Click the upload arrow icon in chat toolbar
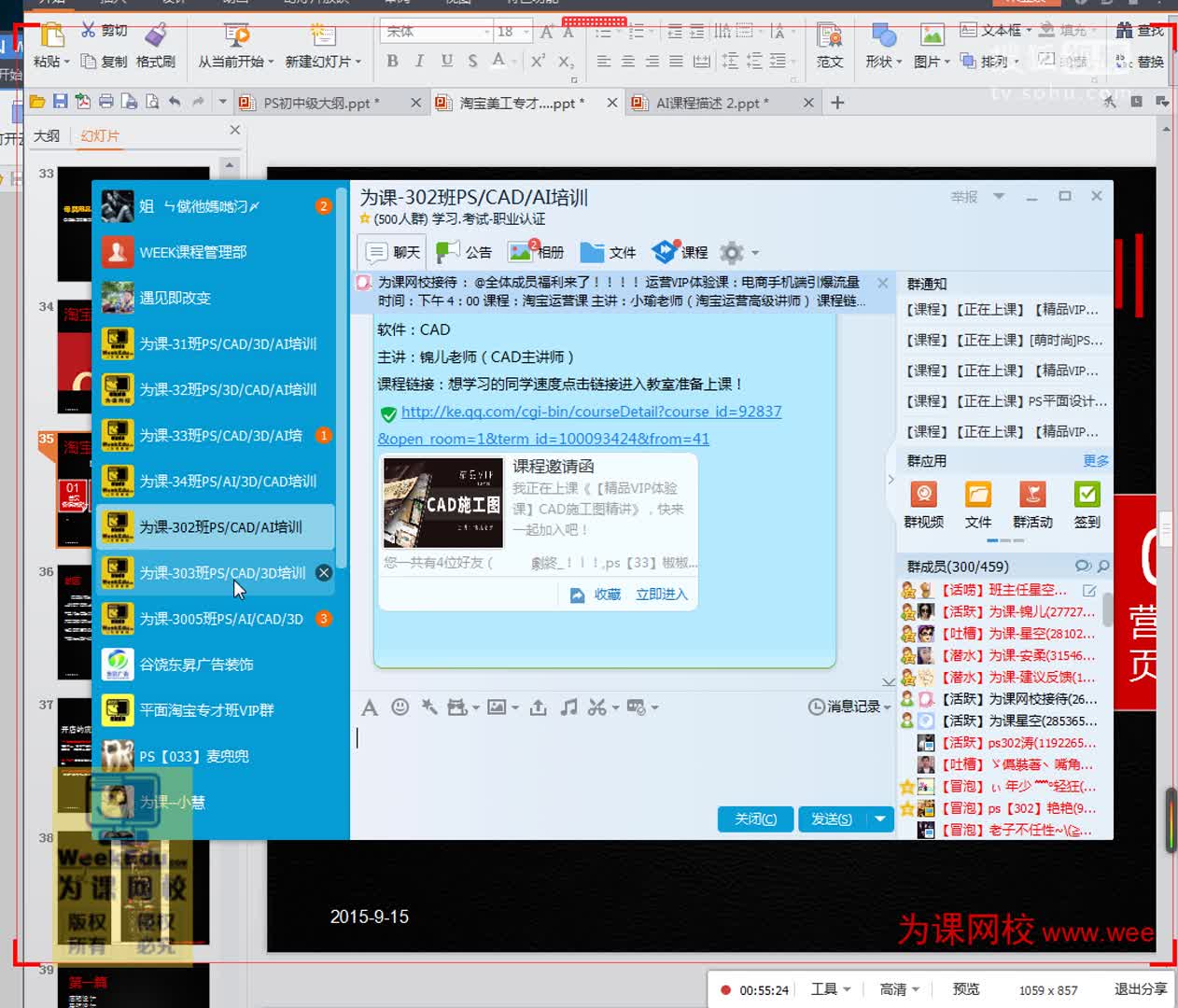The height and width of the screenshot is (1008, 1178). 539,707
